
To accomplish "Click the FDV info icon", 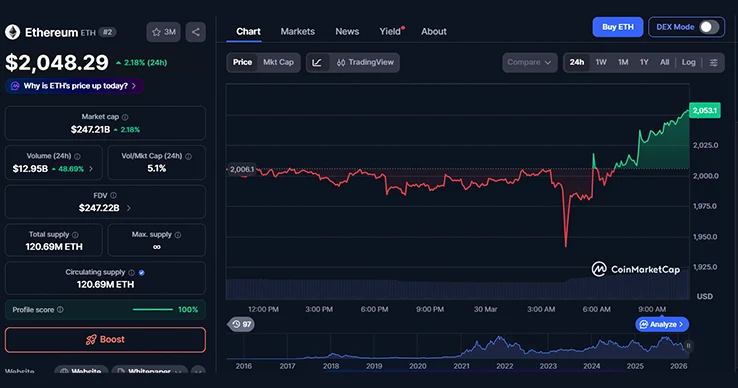I will coord(113,195).
